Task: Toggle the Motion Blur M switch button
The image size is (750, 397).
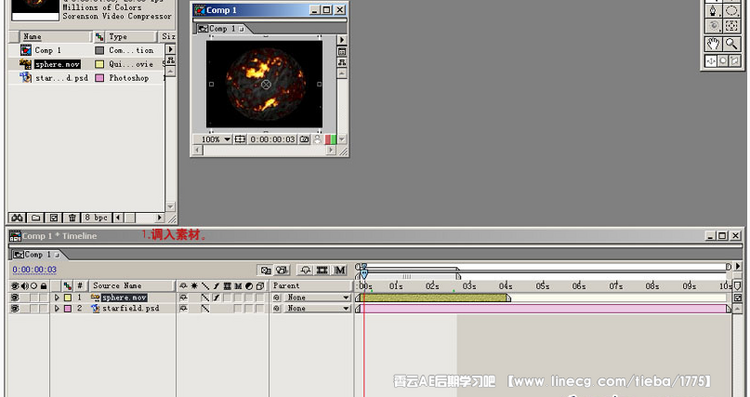Action: [x=340, y=270]
